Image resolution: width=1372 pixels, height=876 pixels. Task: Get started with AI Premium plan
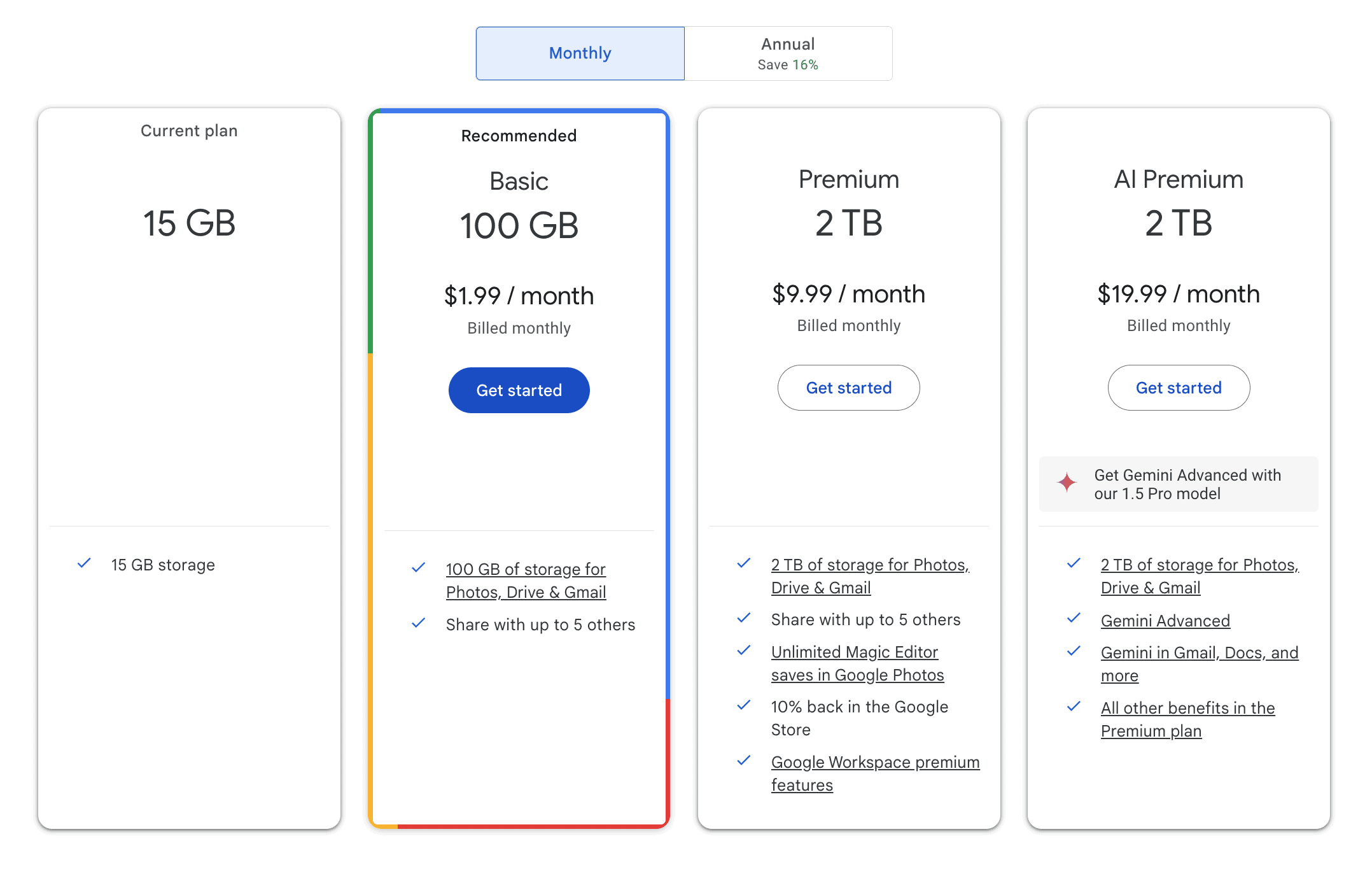pos(1179,388)
